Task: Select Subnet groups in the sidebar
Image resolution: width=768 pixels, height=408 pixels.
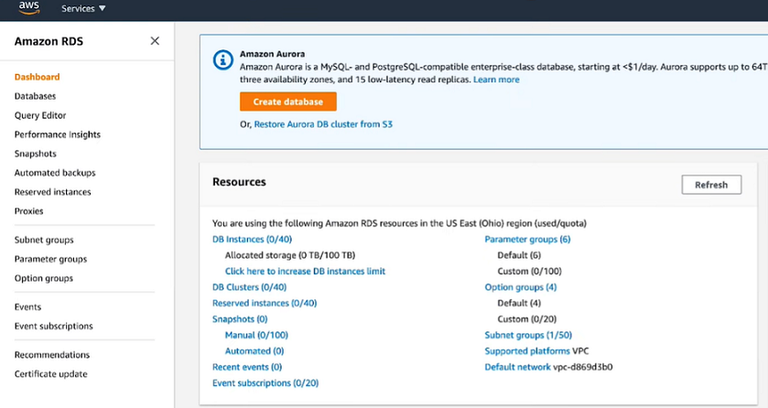Action: click(x=44, y=240)
